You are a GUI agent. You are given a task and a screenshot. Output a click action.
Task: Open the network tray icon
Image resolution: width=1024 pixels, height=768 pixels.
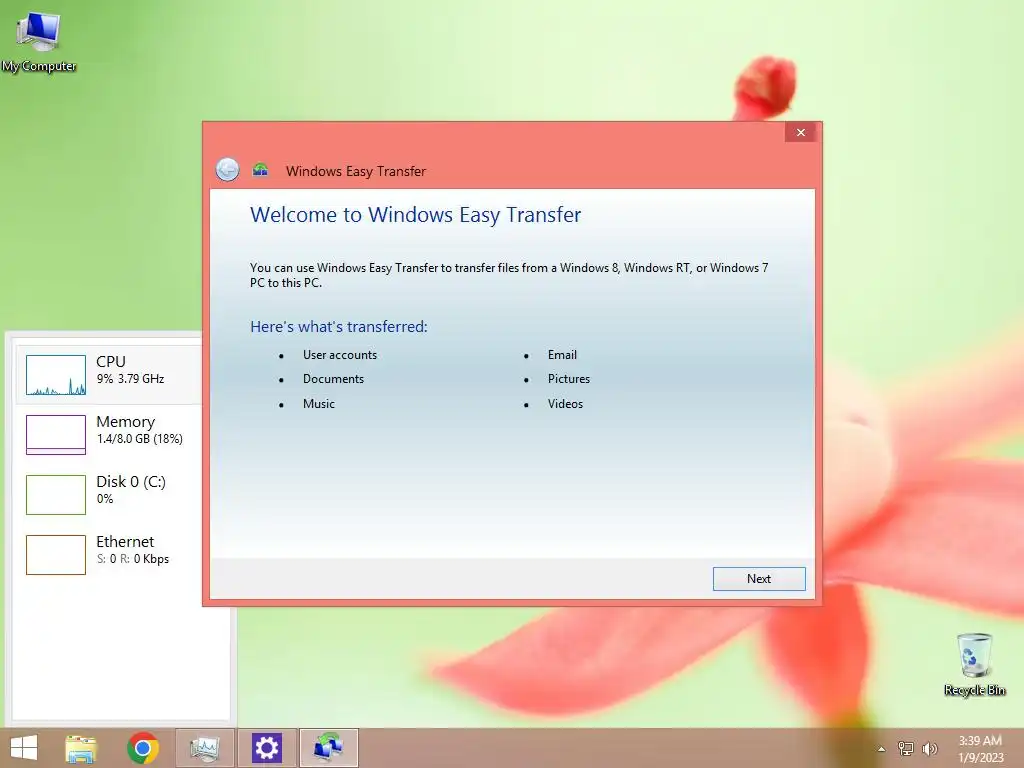click(x=906, y=748)
